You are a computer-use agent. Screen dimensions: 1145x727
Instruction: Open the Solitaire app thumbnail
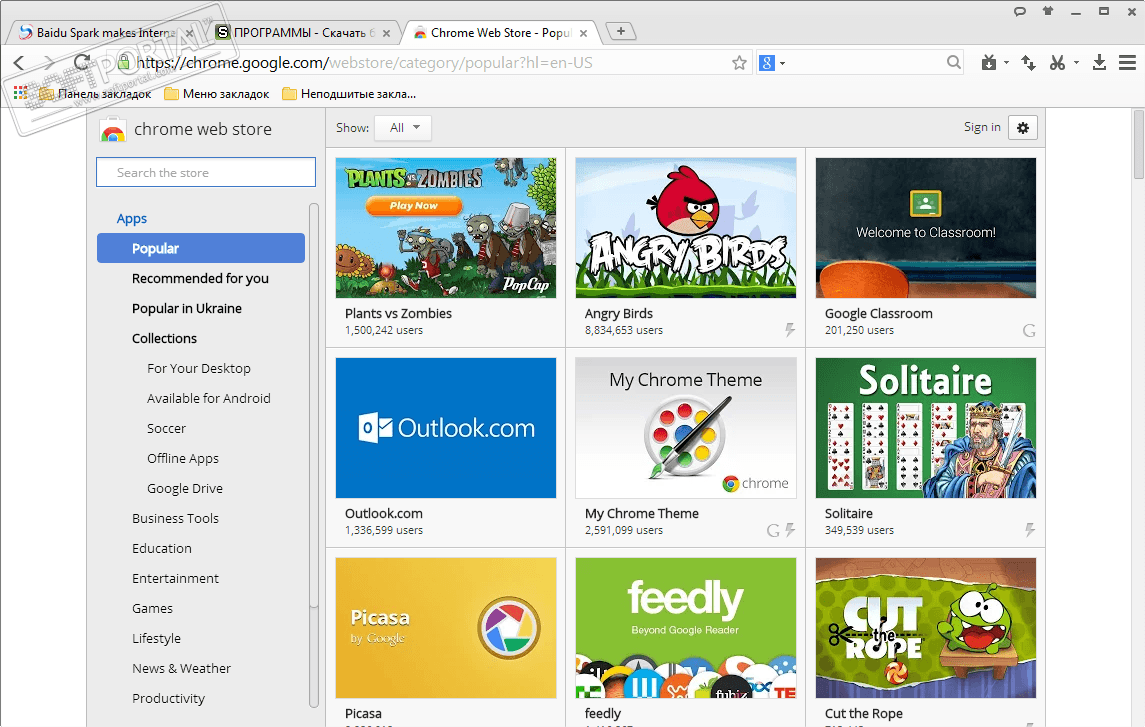[925, 428]
